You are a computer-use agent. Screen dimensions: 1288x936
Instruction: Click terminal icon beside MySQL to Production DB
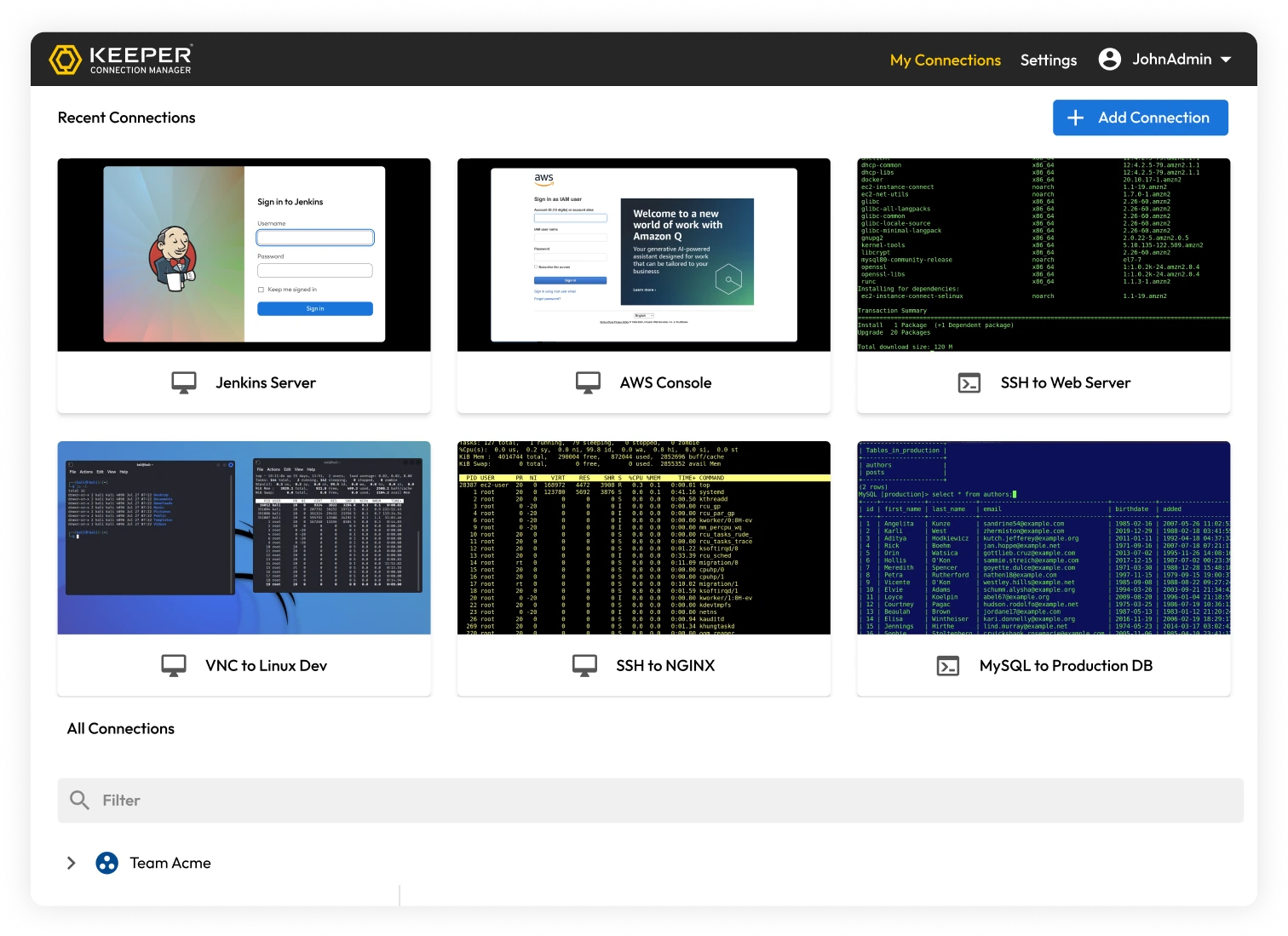(948, 666)
